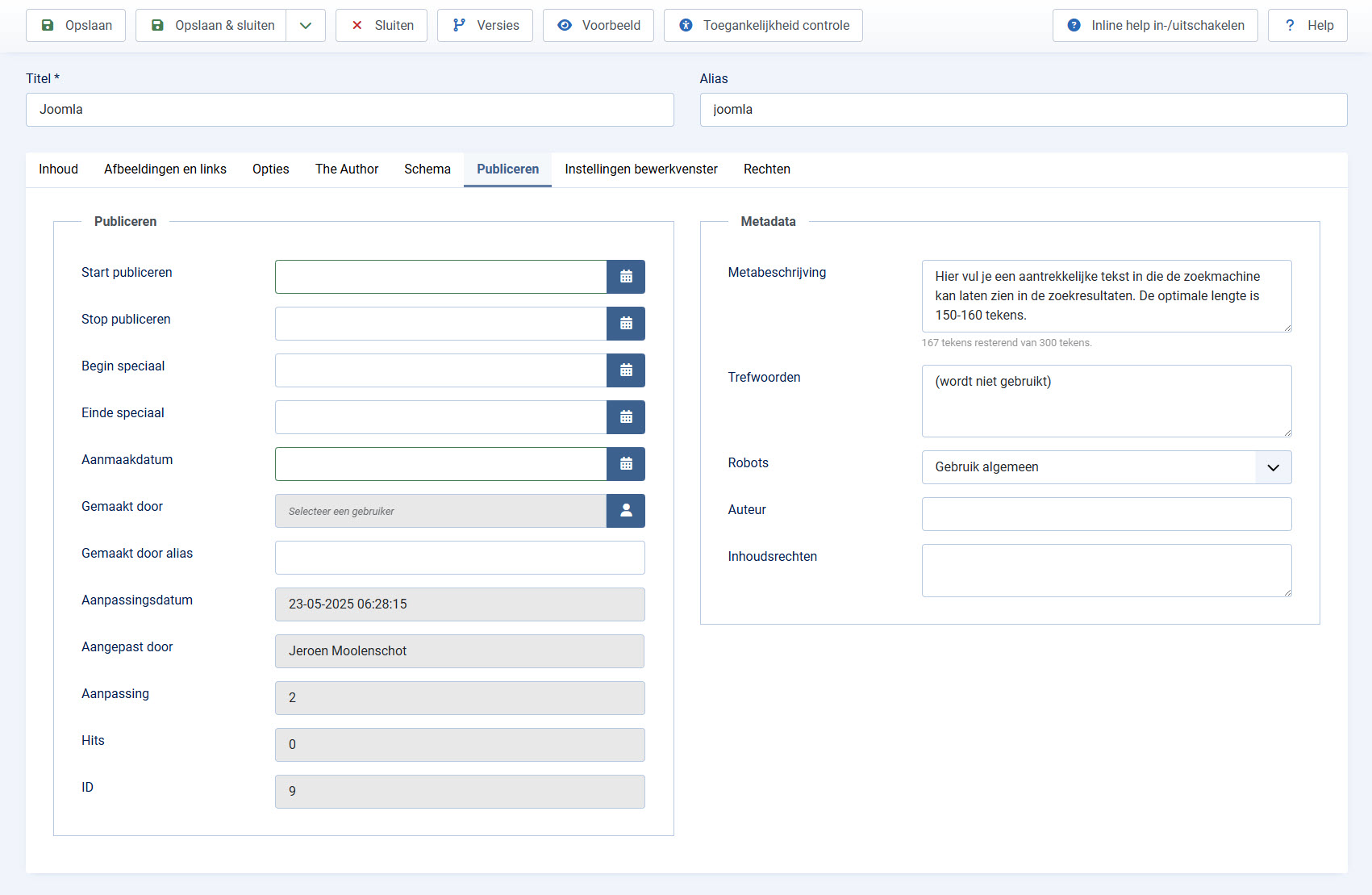Click the Auteur field under Metadata

(1106, 514)
